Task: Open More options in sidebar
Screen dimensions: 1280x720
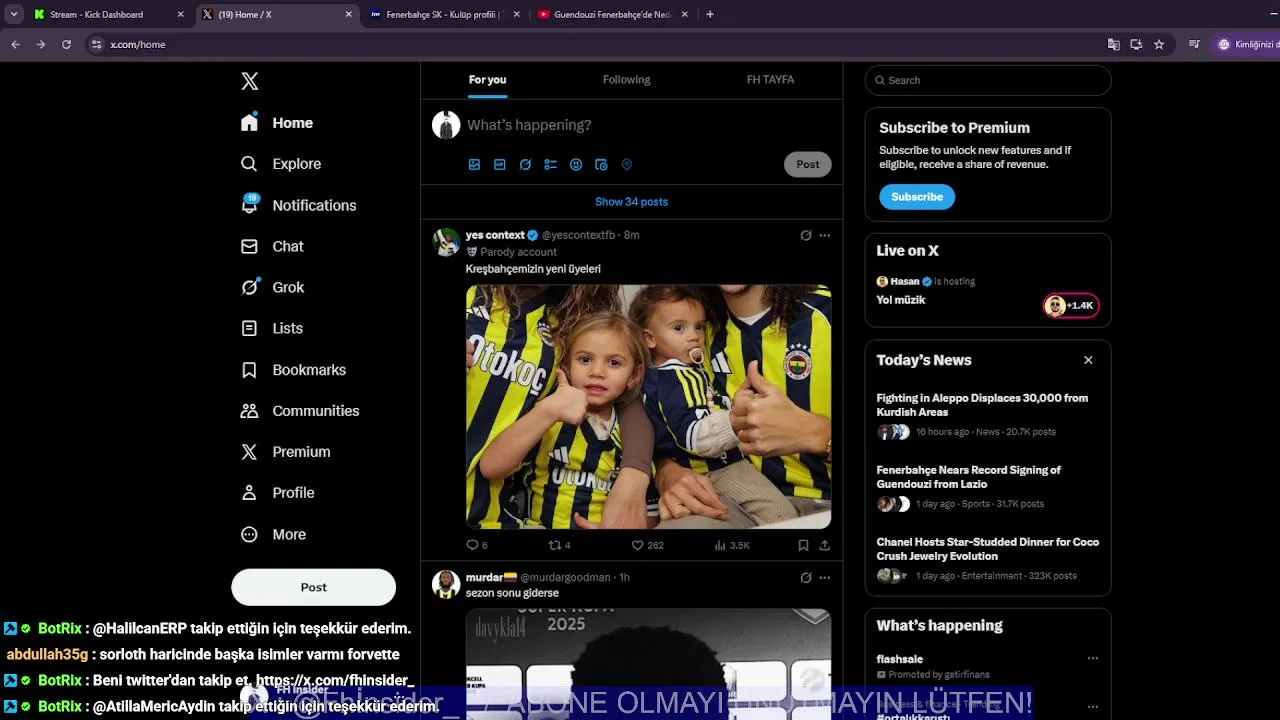Action: coord(273,535)
